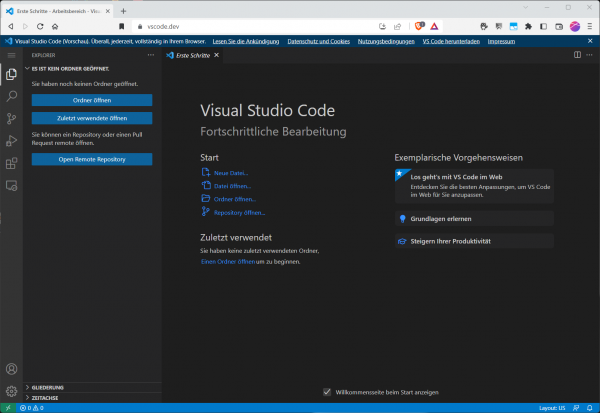Open the hamburger application menu

click(x=11, y=56)
